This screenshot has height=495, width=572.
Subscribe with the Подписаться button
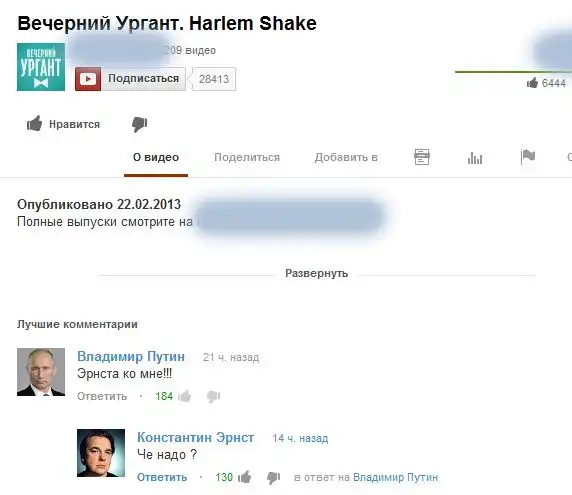point(130,79)
